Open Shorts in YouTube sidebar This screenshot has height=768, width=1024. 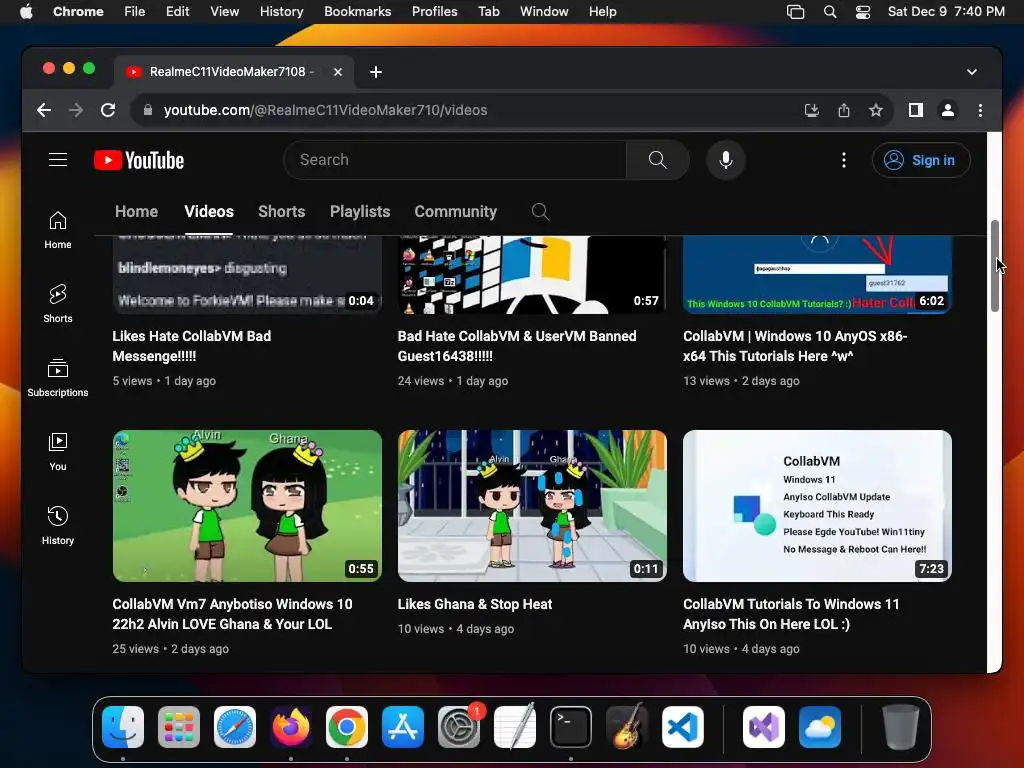point(58,304)
